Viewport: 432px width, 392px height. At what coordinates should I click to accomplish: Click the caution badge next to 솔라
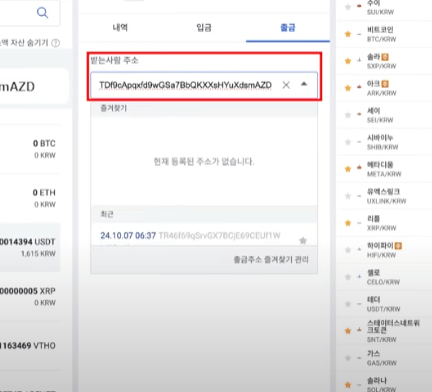pyautogui.click(x=385, y=57)
